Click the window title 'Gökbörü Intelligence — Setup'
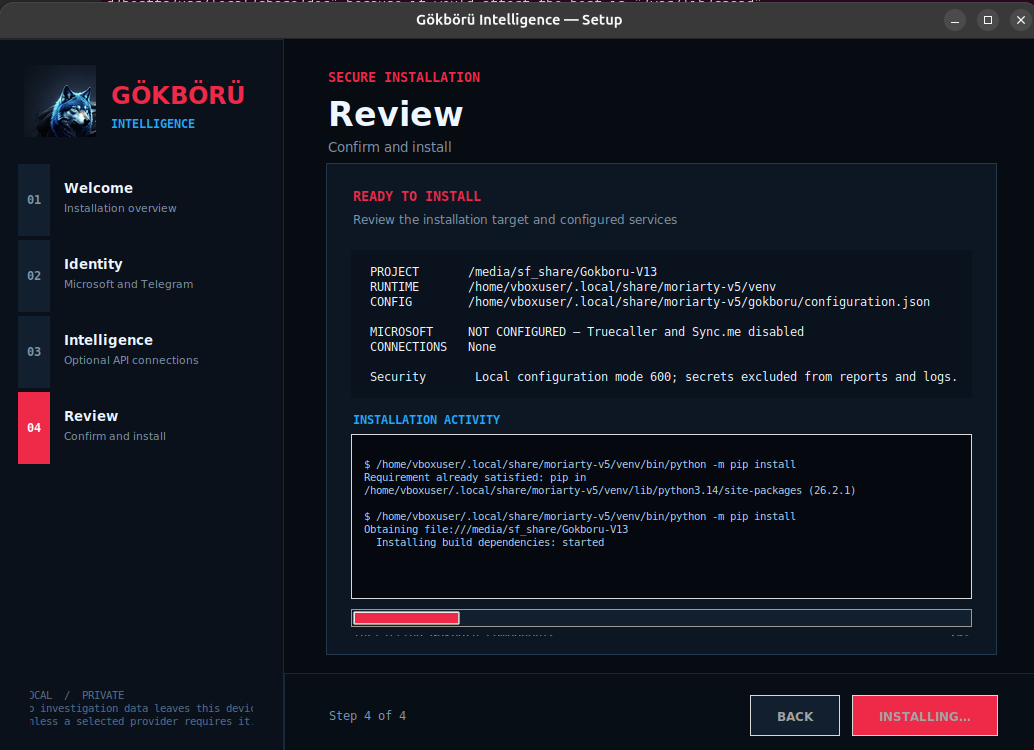 tap(519, 20)
